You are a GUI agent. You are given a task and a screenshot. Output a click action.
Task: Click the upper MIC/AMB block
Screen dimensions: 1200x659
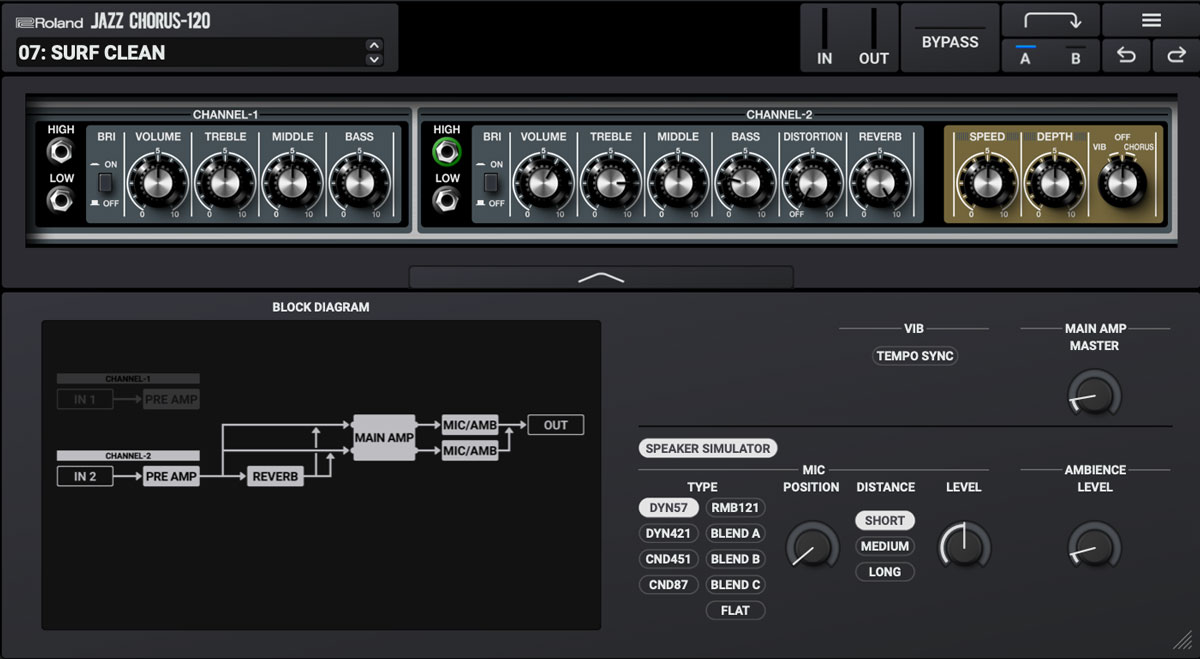coord(470,426)
